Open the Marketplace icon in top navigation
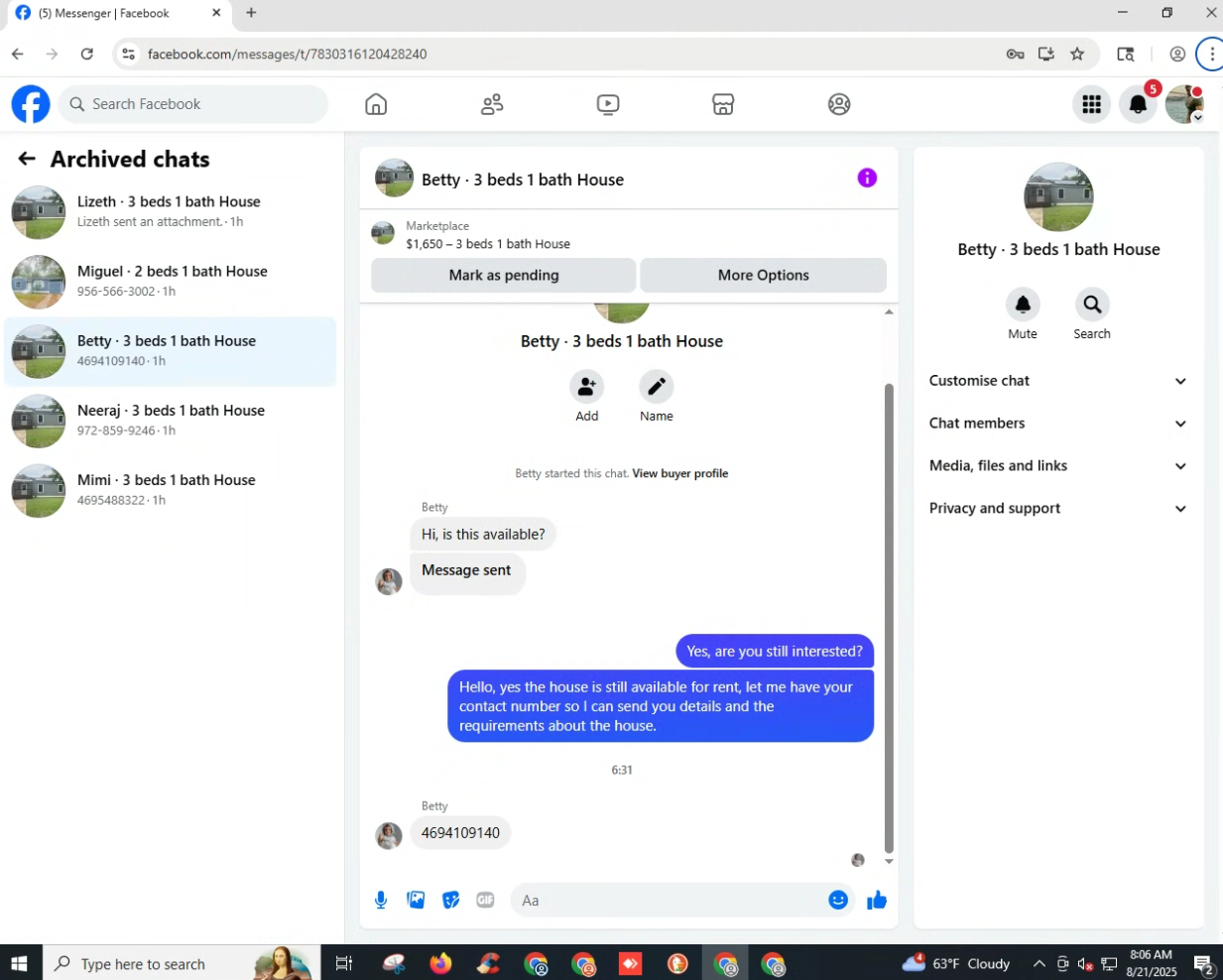 click(723, 104)
